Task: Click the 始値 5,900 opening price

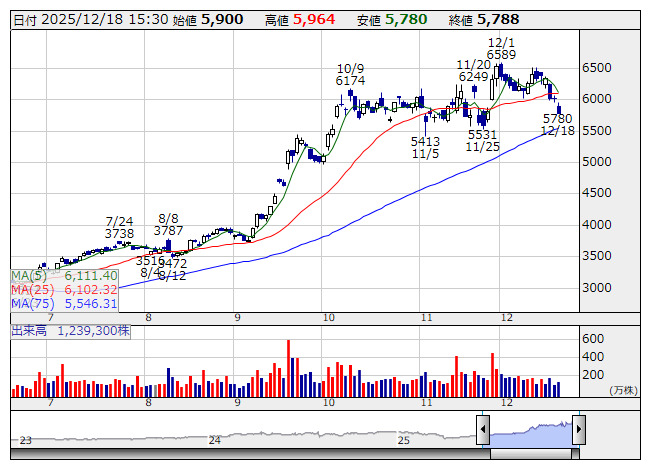Action: [208, 20]
